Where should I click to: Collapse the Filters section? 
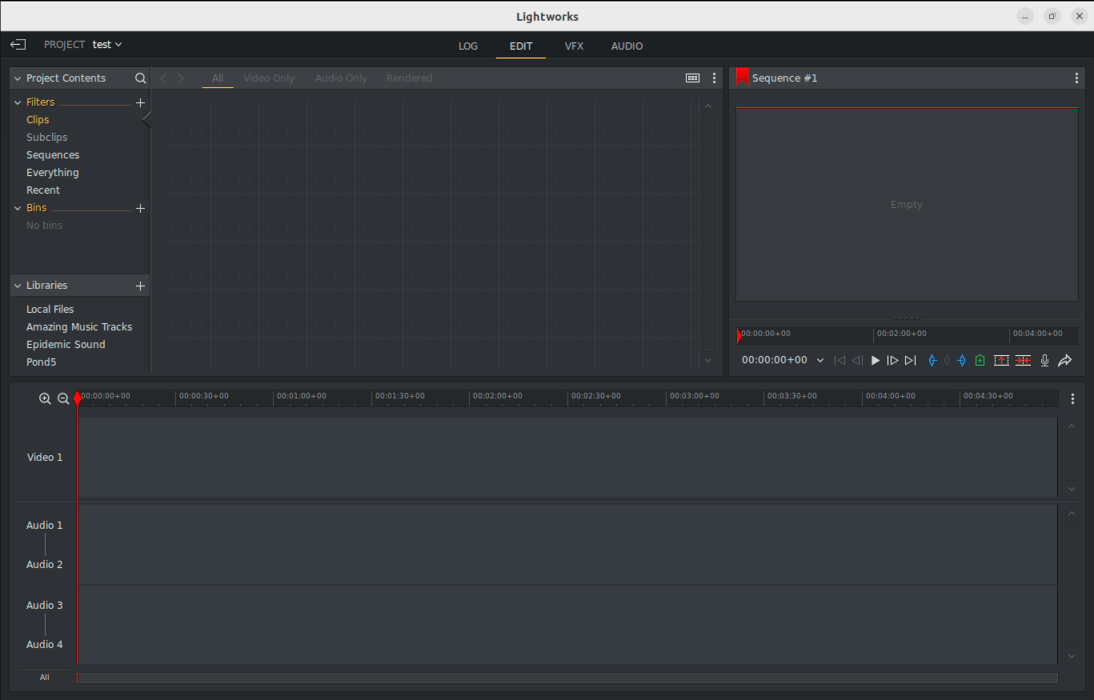[16, 101]
